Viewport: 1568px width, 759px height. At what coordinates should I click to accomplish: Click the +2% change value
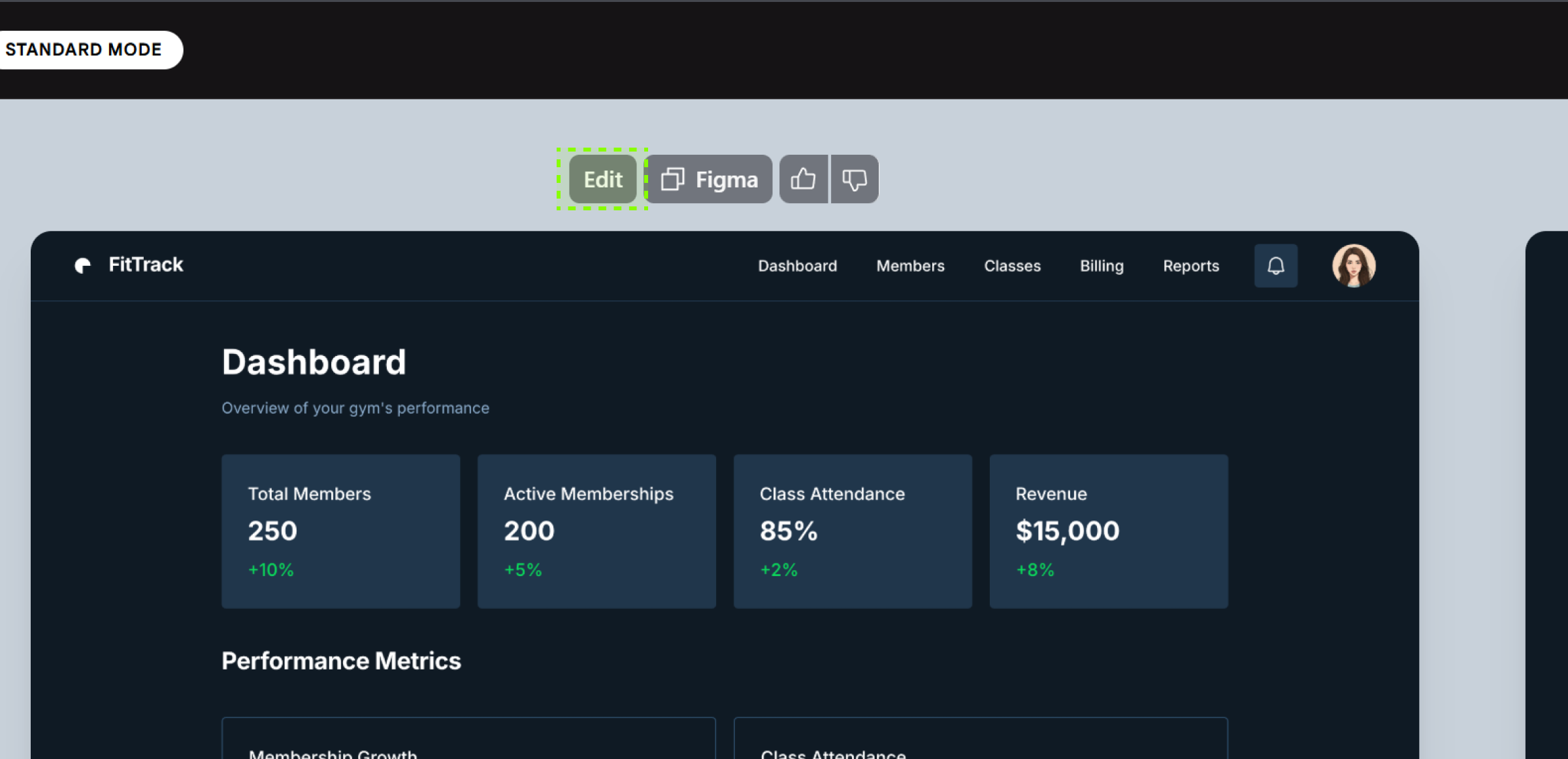tap(779, 570)
